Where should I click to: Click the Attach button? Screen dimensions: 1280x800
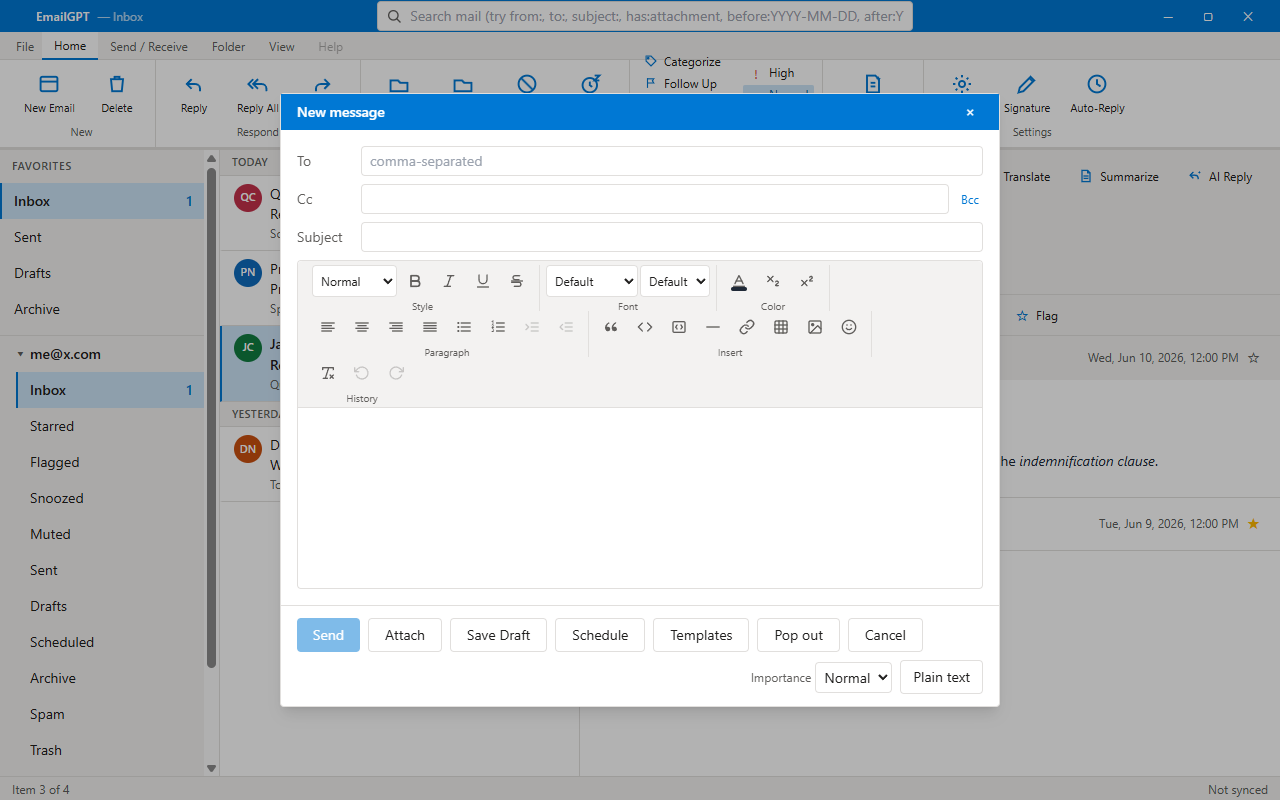tap(405, 635)
